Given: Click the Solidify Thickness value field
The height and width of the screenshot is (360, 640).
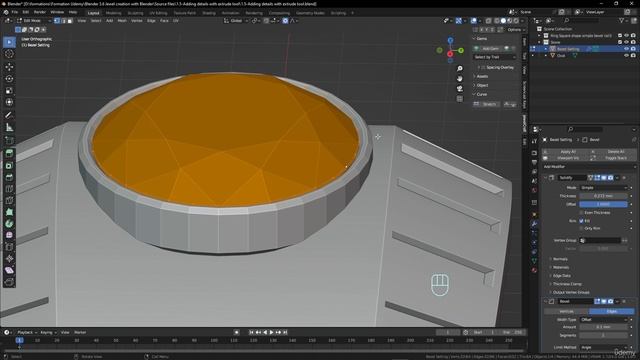Looking at the screenshot, I should coord(603,196).
